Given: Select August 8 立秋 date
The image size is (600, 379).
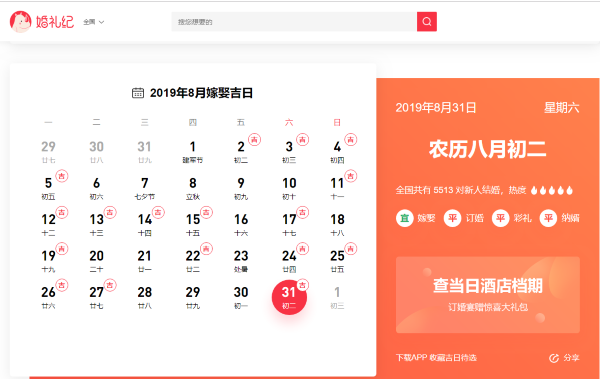Looking at the screenshot, I should click(x=192, y=188).
